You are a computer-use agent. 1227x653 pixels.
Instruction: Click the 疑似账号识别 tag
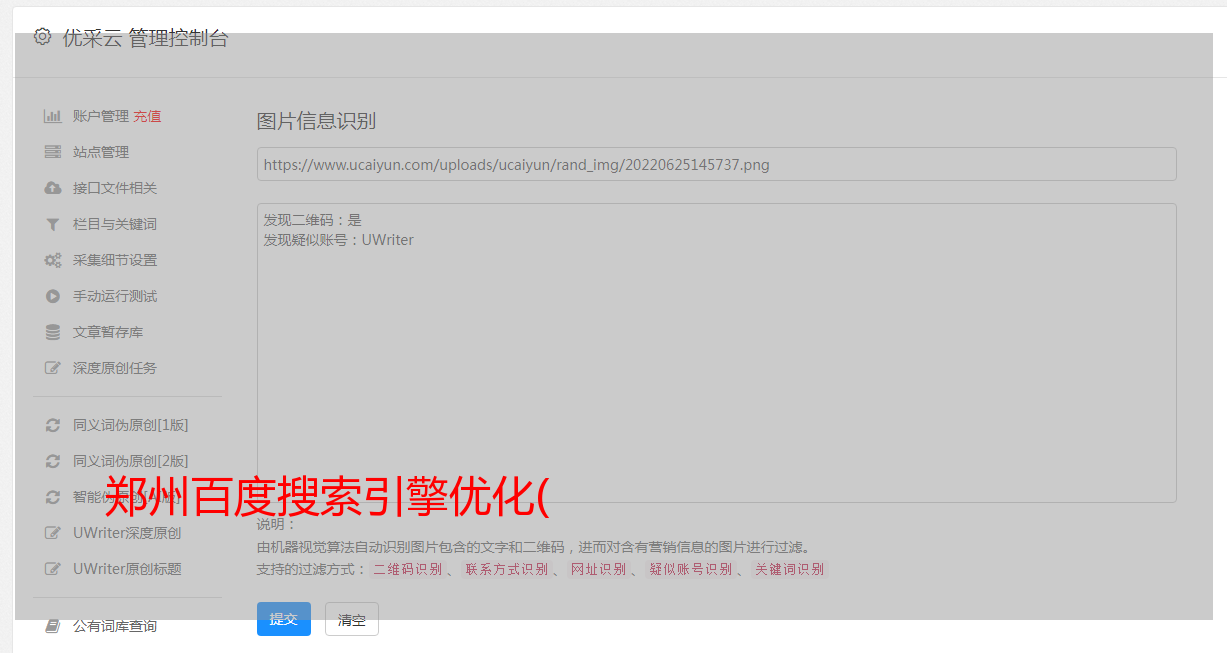click(x=690, y=569)
